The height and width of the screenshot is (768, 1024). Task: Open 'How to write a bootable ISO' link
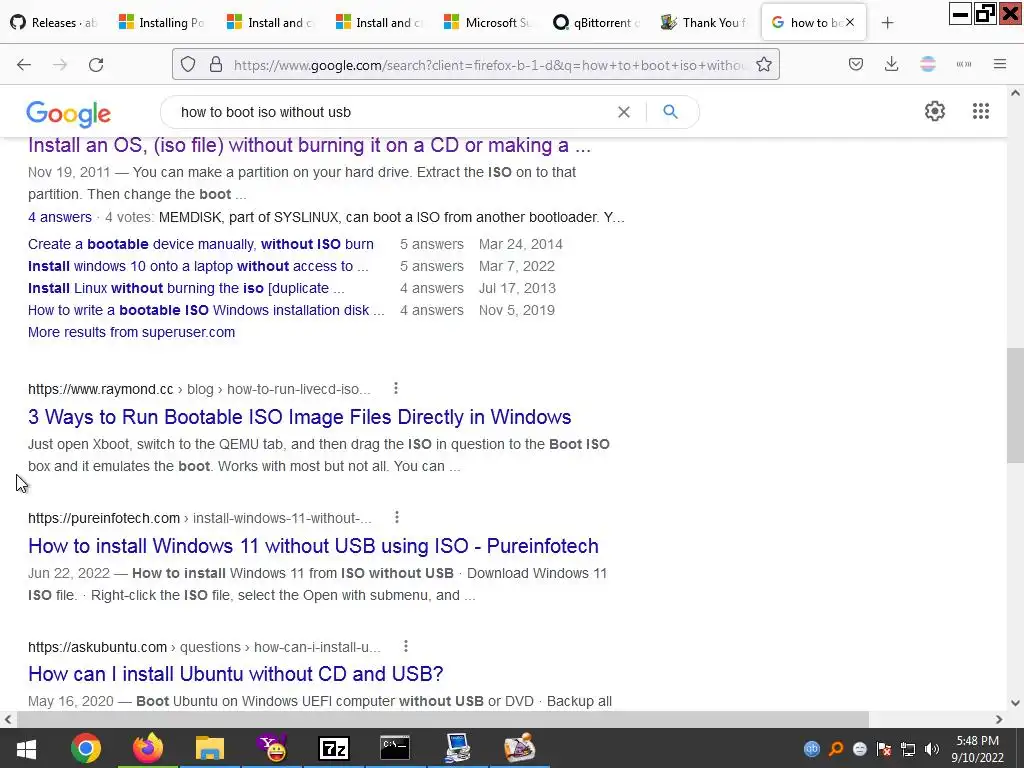[206, 310]
